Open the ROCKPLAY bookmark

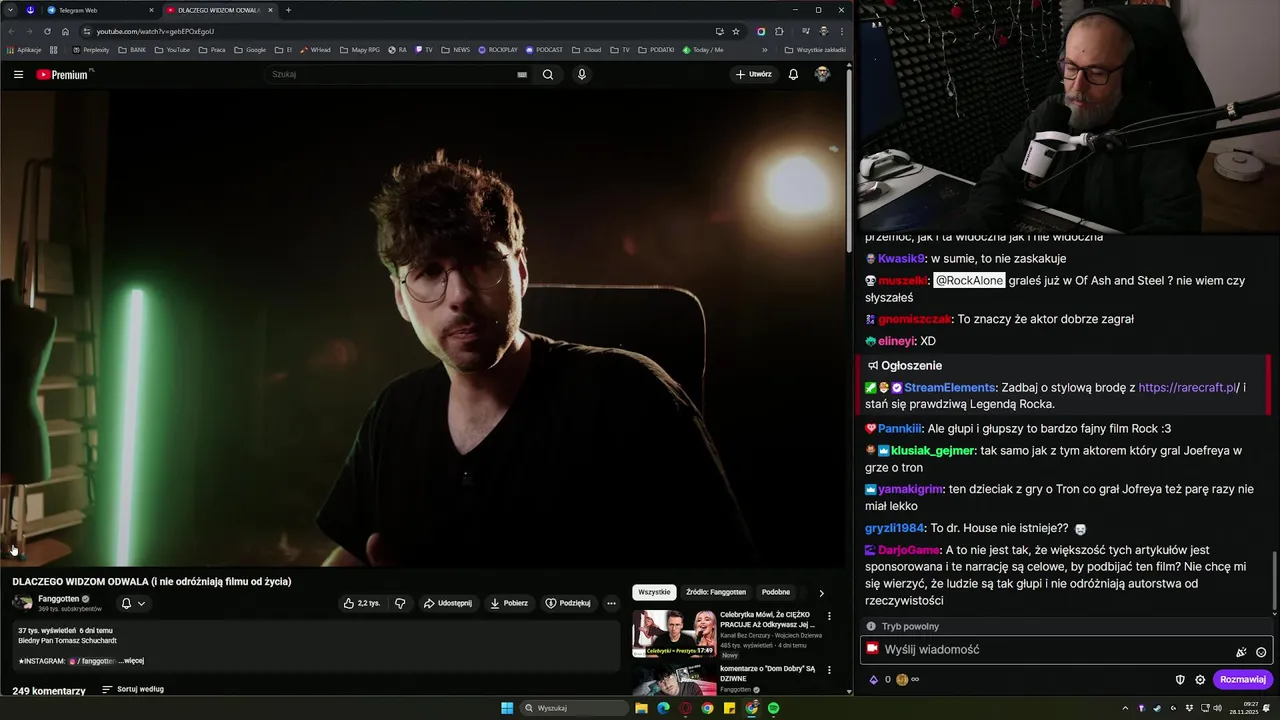498,49
